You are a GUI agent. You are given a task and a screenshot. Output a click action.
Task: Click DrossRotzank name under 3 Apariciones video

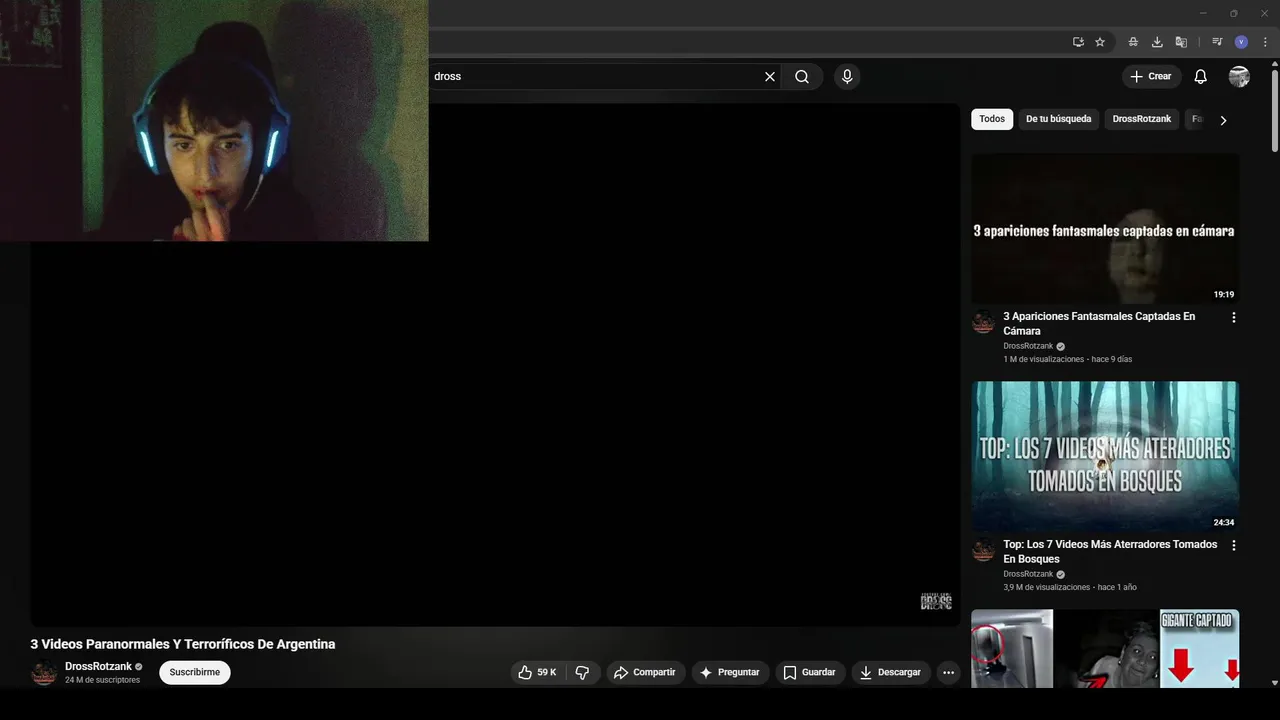1028,346
